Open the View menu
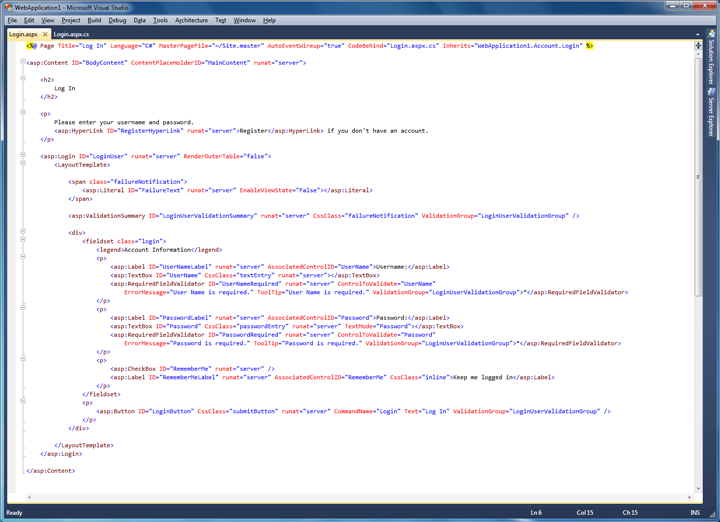The image size is (720, 522). [x=48, y=20]
